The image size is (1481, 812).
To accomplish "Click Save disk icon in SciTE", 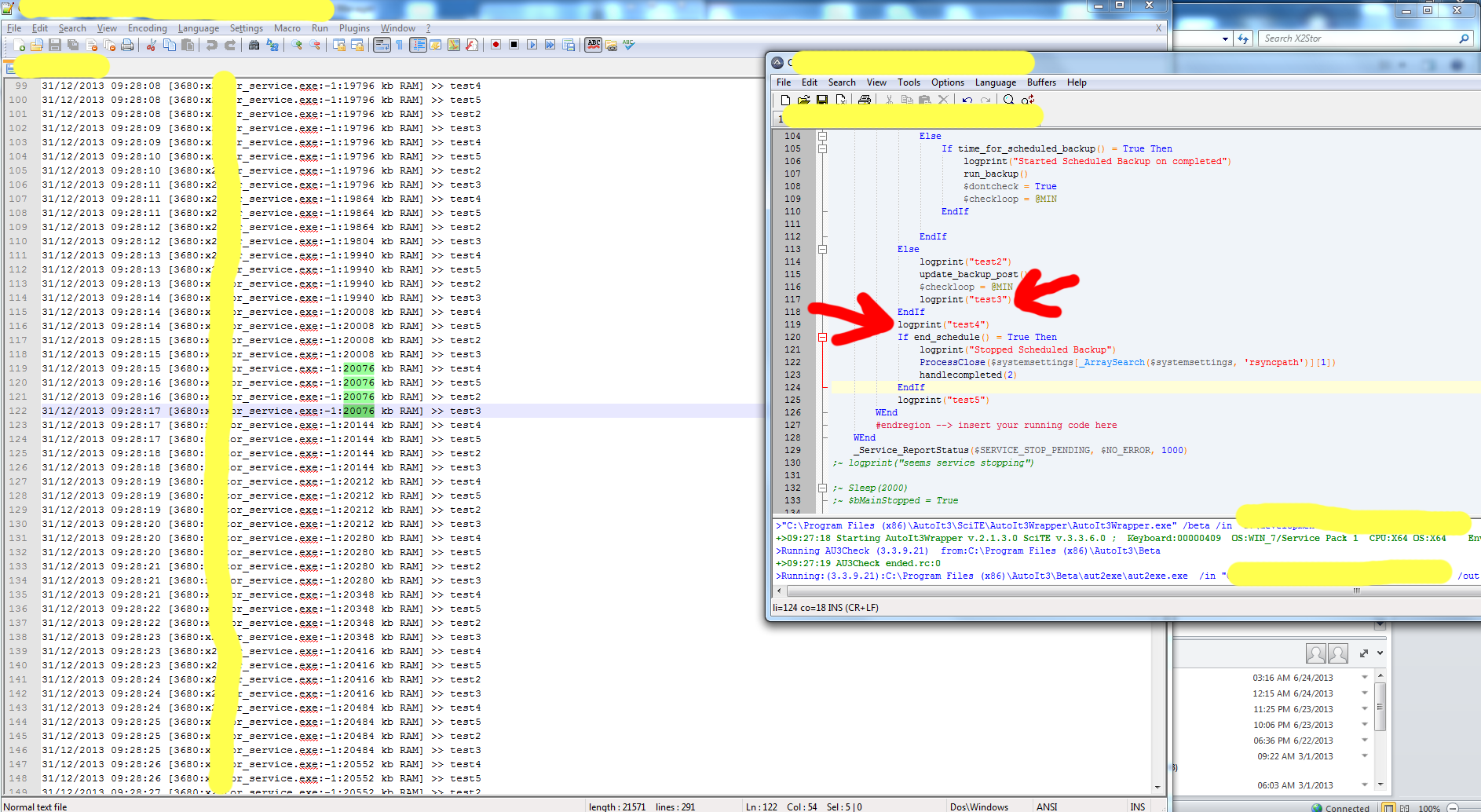I will click(822, 100).
